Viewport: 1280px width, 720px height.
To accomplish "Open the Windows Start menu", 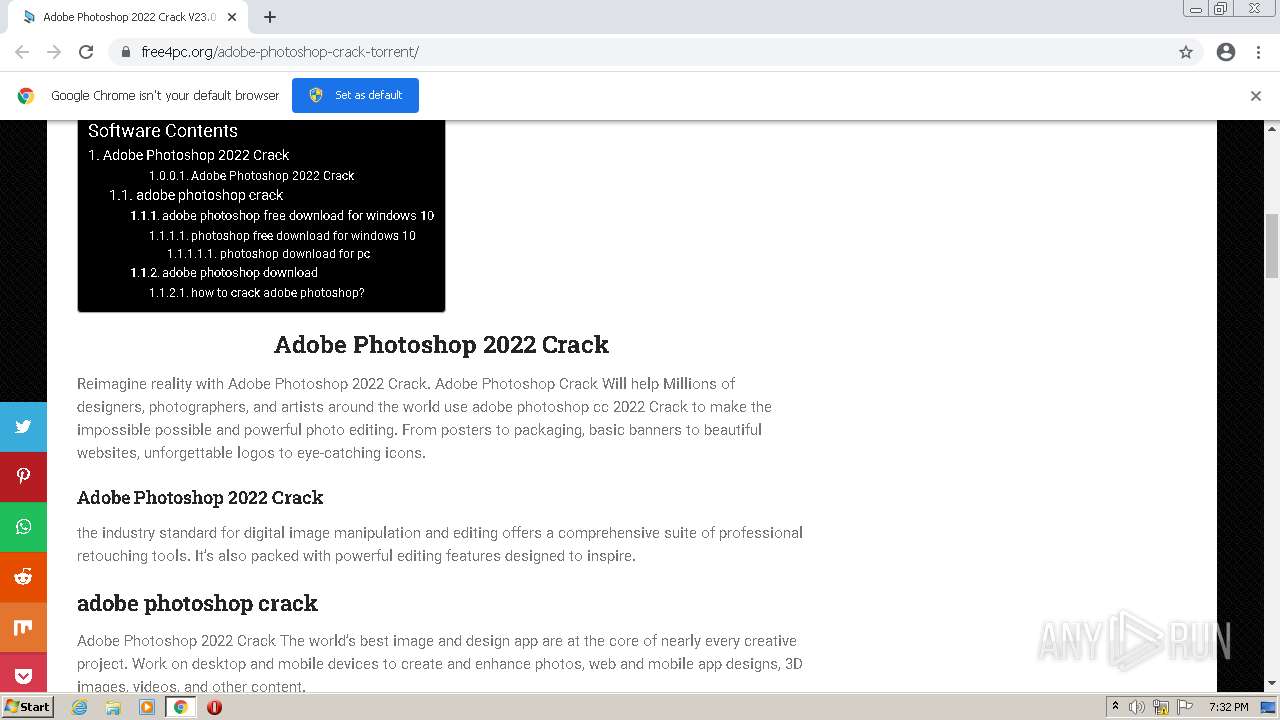I will [28, 707].
